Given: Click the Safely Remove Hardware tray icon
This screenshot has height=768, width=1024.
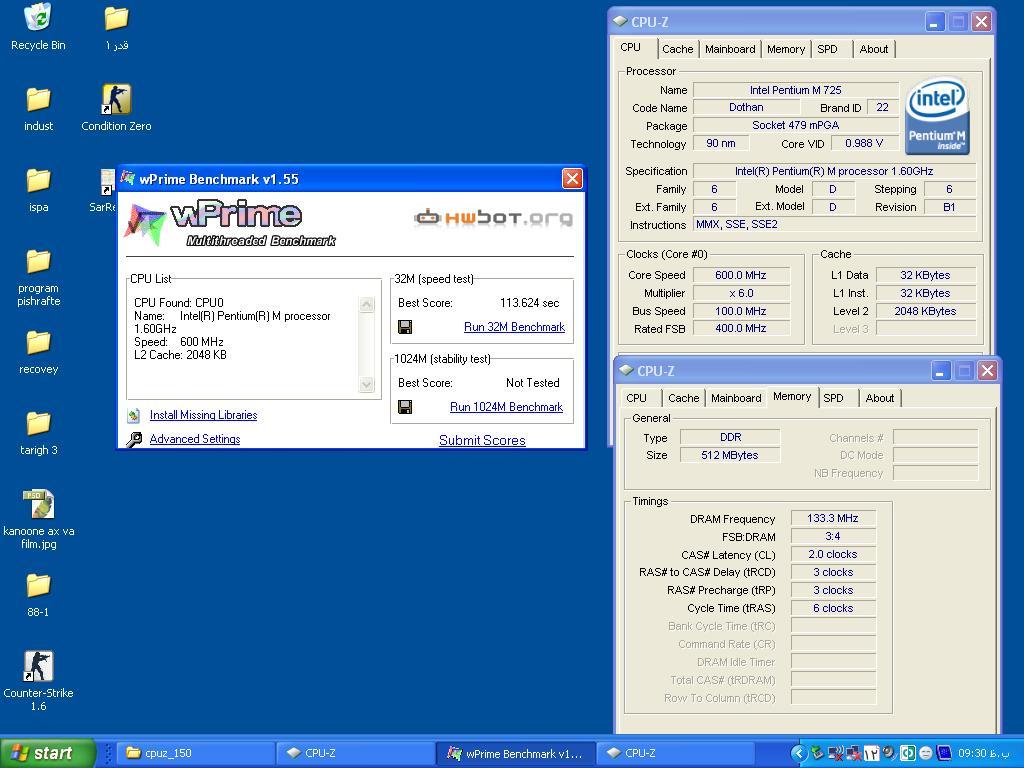Looking at the screenshot, I should 817,753.
